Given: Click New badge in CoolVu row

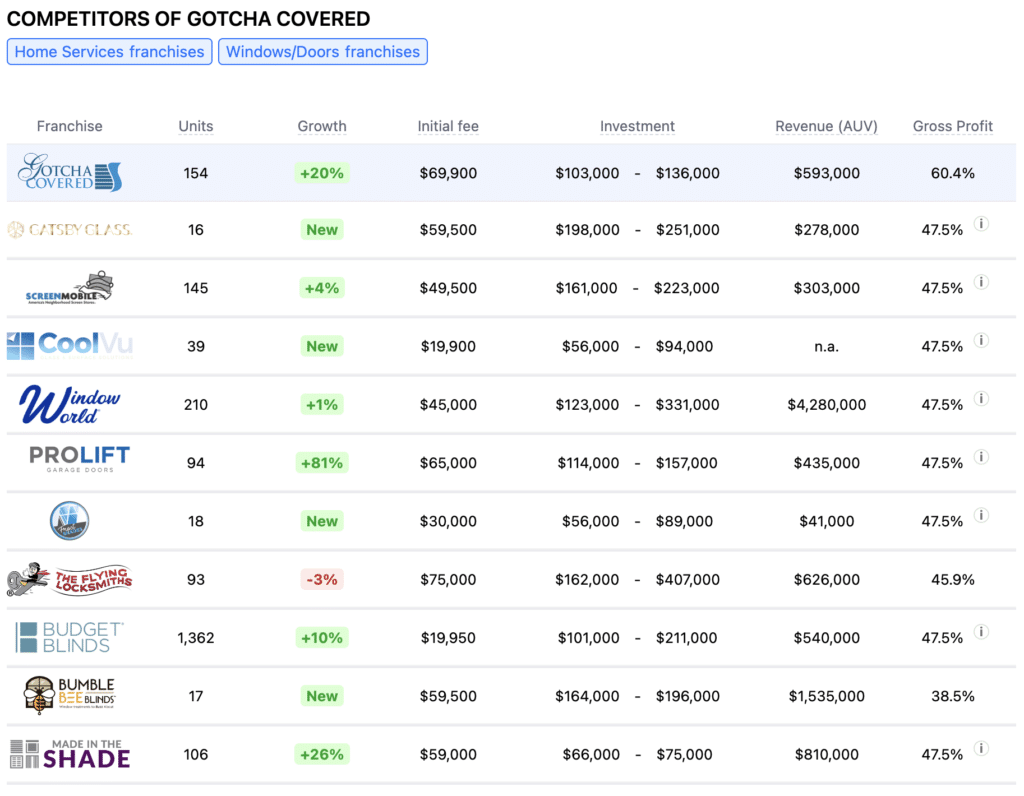Looking at the screenshot, I should click(x=322, y=346).
